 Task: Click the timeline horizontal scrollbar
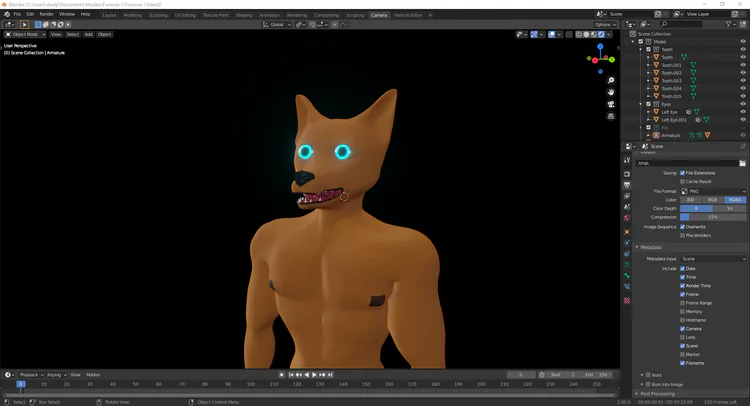point(309,395)
